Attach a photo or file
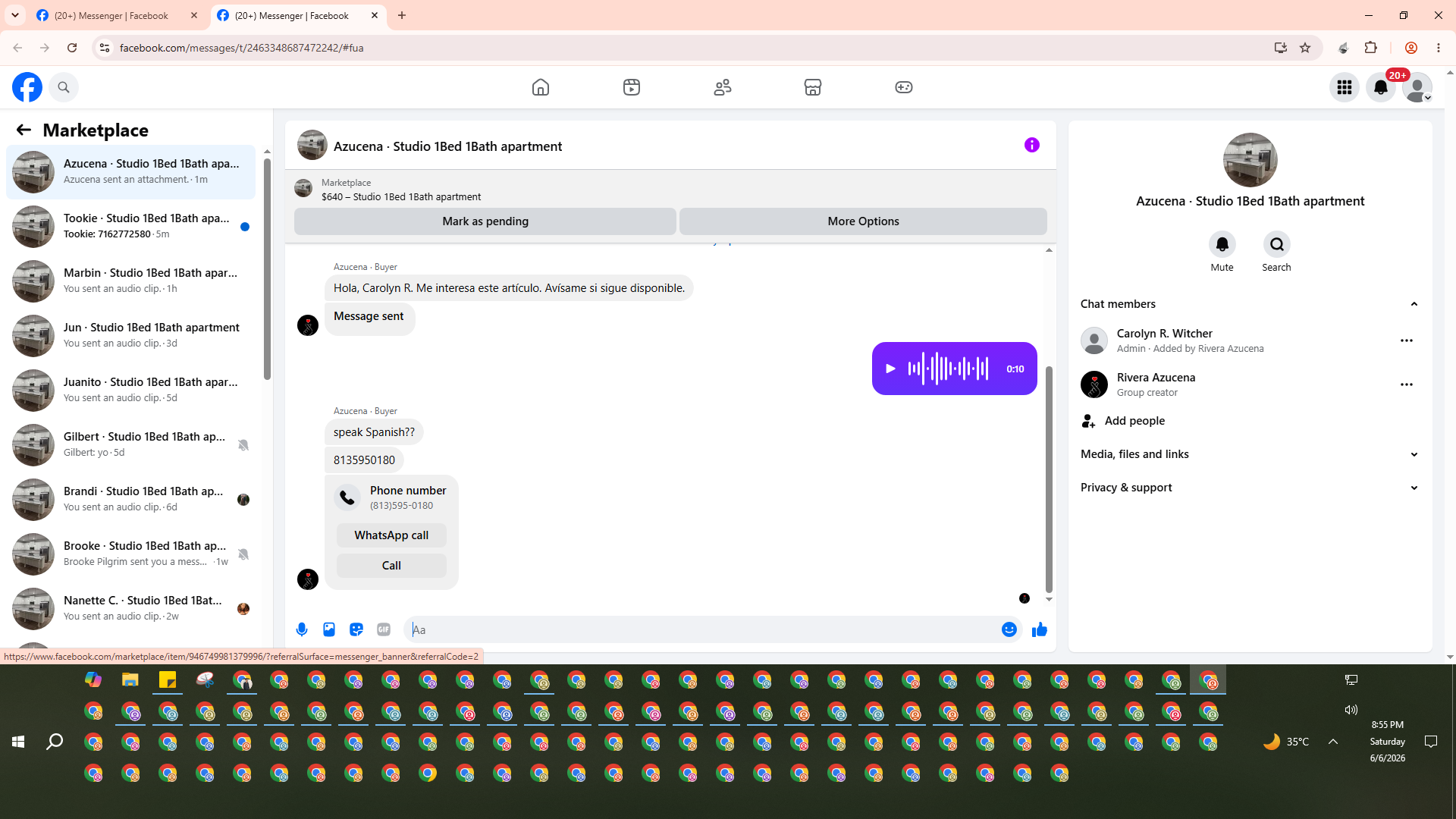The width and height of the screenshot is (1456, 819). 329,629
